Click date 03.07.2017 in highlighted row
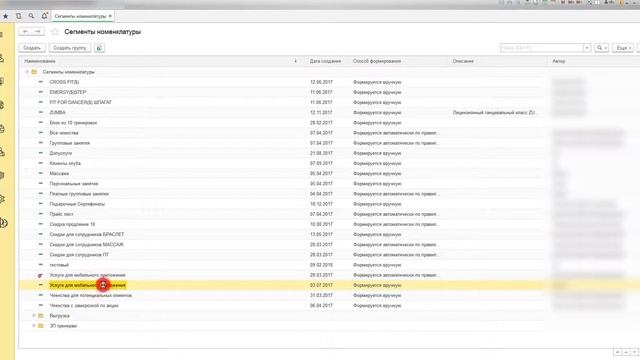 click(x=321, y=285)
